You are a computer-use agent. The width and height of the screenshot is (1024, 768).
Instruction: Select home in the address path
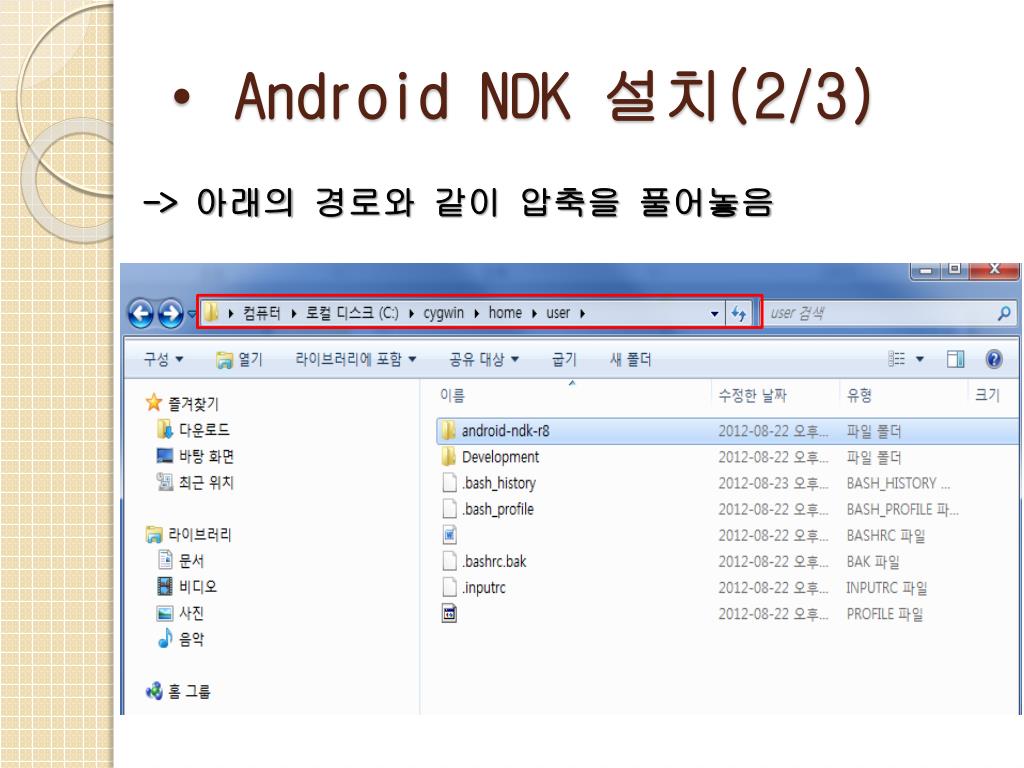pos(505,313)
